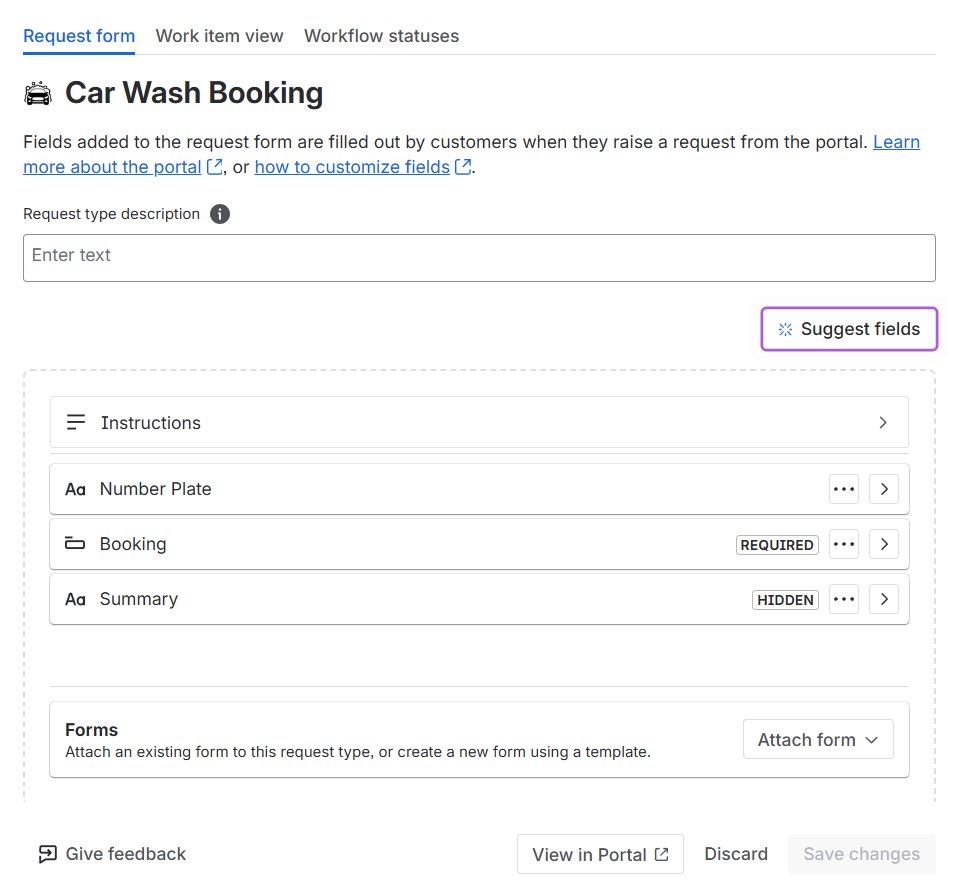
Task: Expand the Summary field details
Action: tap(883, 599)
